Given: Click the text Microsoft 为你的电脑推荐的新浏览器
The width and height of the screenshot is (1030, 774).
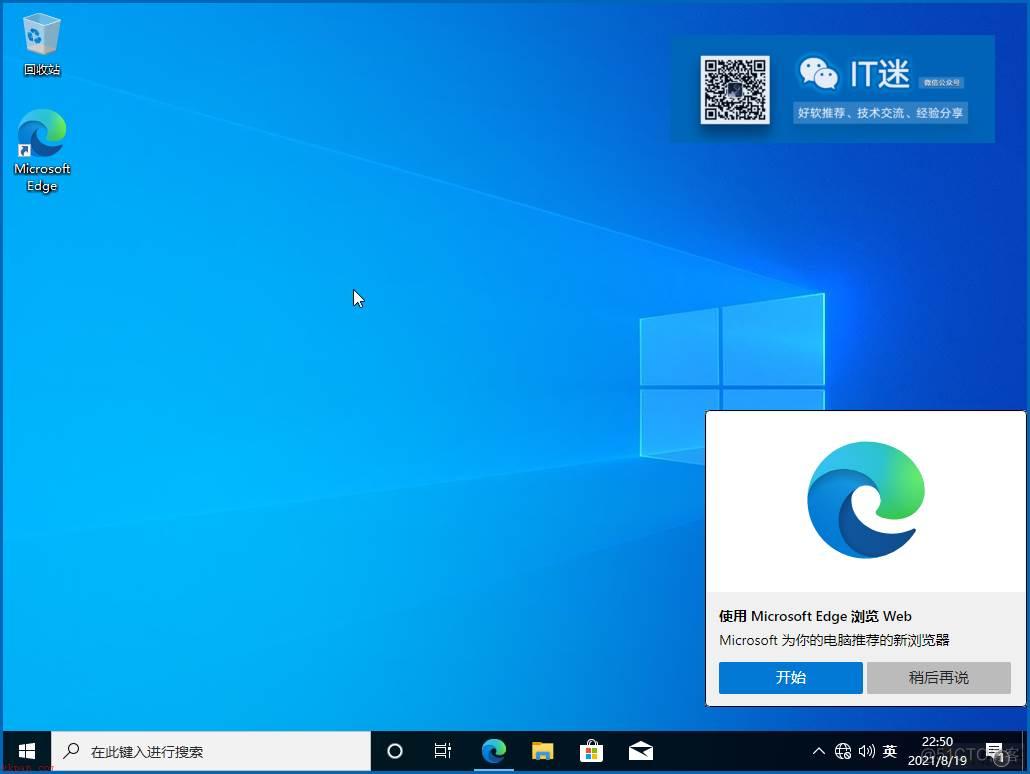Looking at the screenshot, I should [834, 640].
